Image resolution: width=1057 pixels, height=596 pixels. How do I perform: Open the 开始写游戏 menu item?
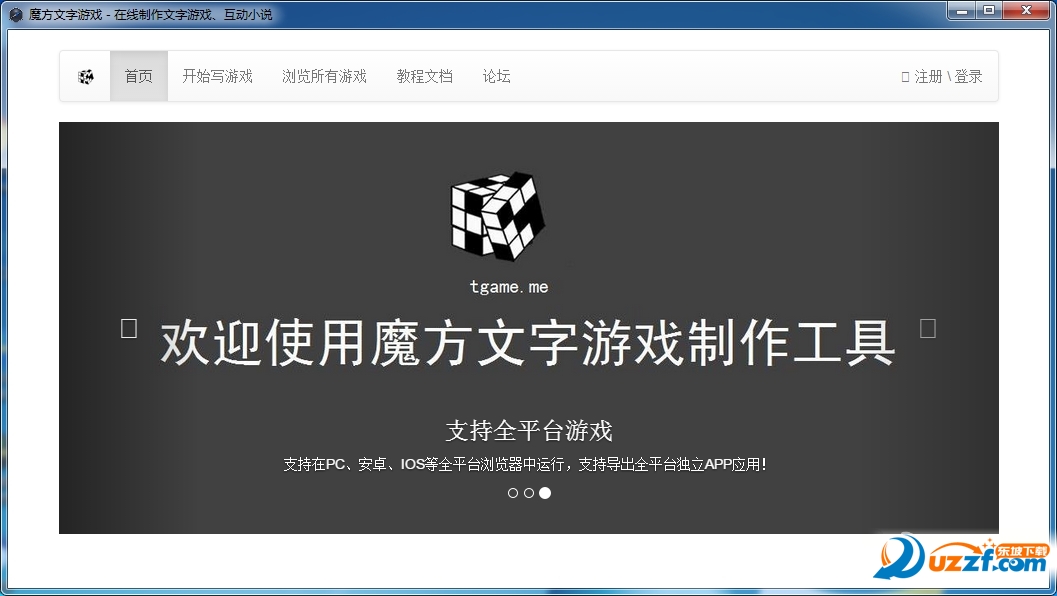point(217,76)
